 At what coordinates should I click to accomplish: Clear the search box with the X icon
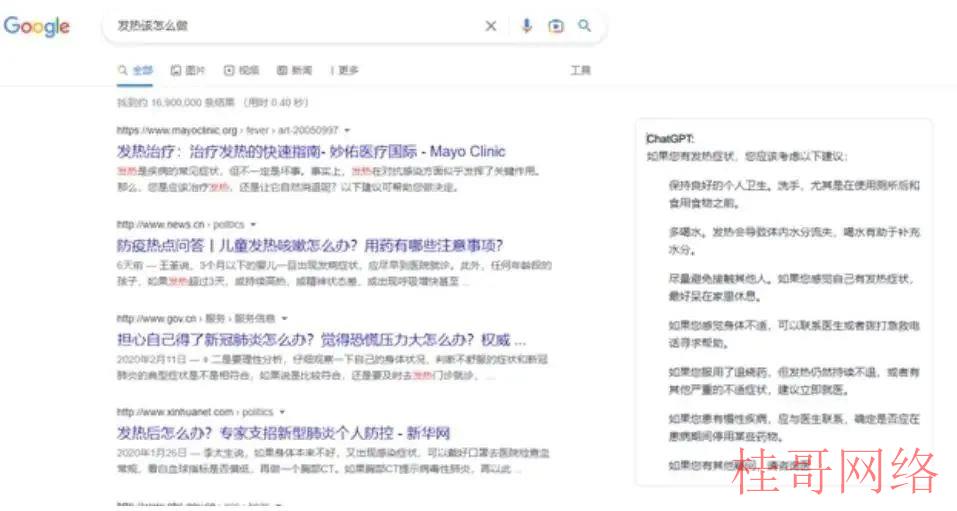click(491, 26)
